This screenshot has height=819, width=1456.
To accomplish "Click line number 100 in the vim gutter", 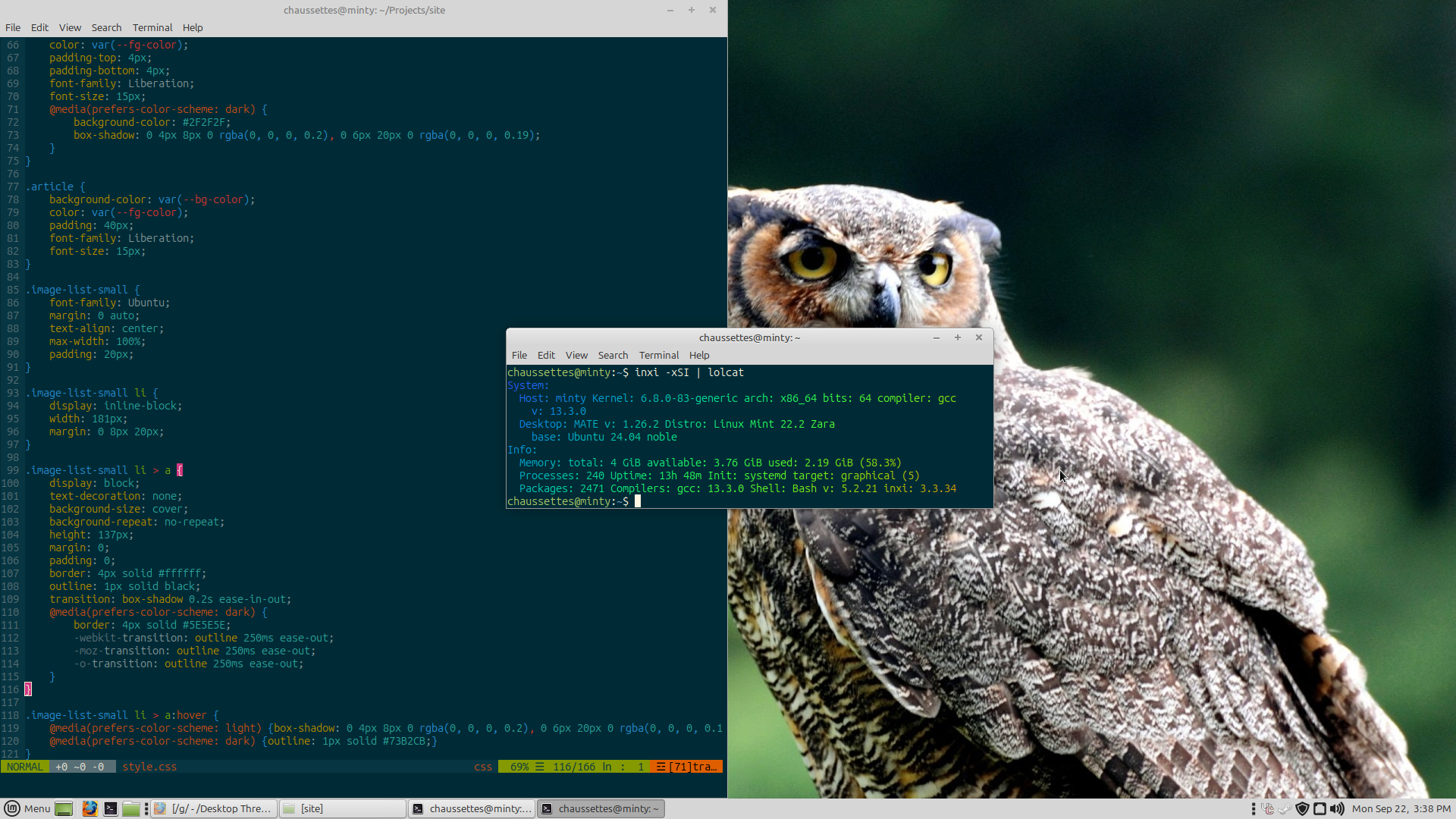I will [10, 483].
